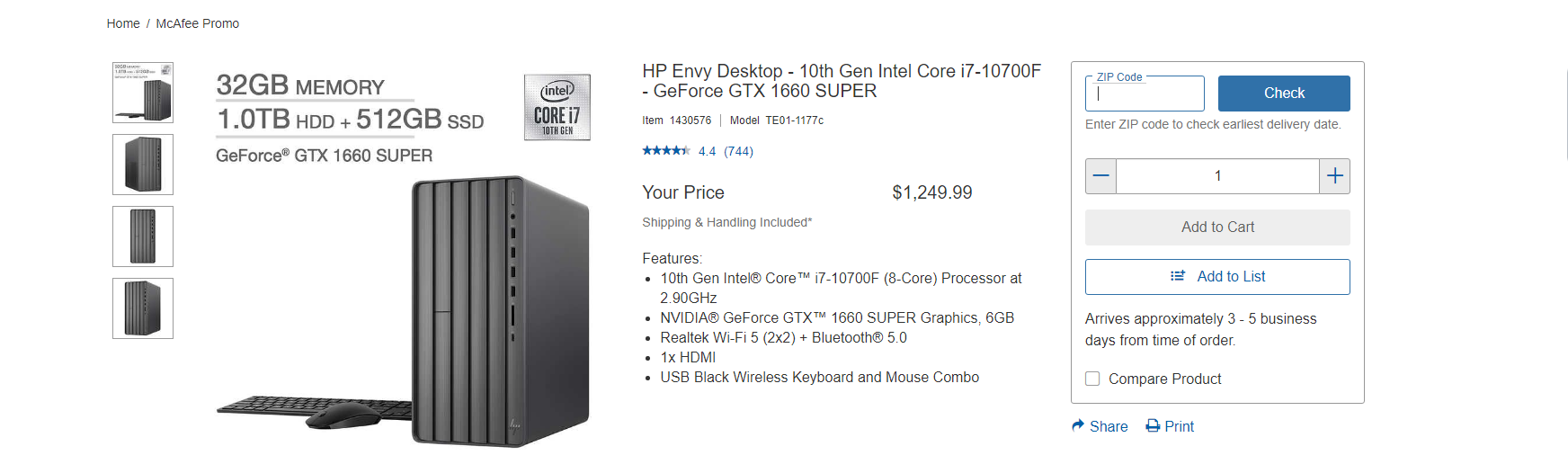Go to the Home breadcrumb

[123, 23]
